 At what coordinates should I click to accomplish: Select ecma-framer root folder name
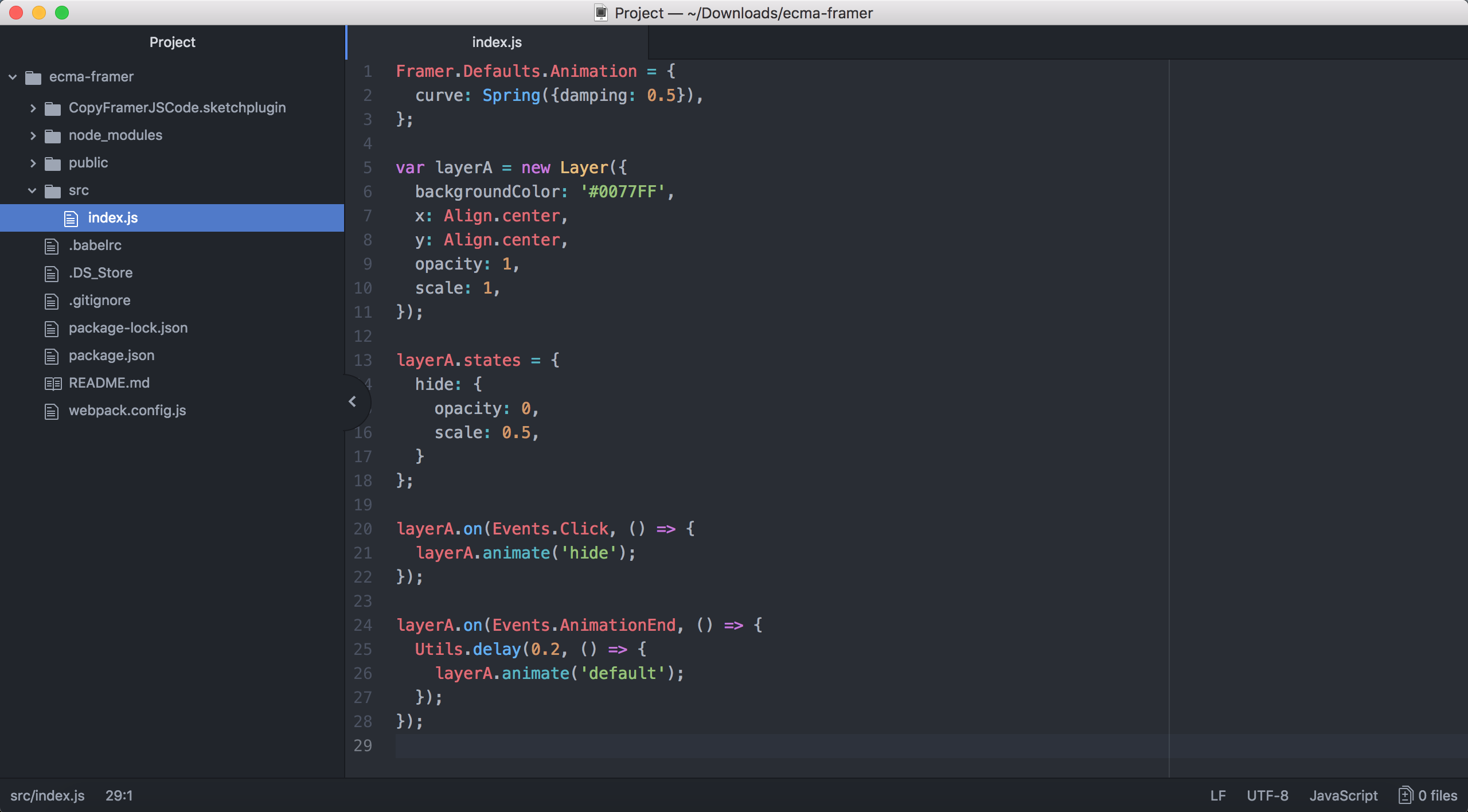point(91,77)
